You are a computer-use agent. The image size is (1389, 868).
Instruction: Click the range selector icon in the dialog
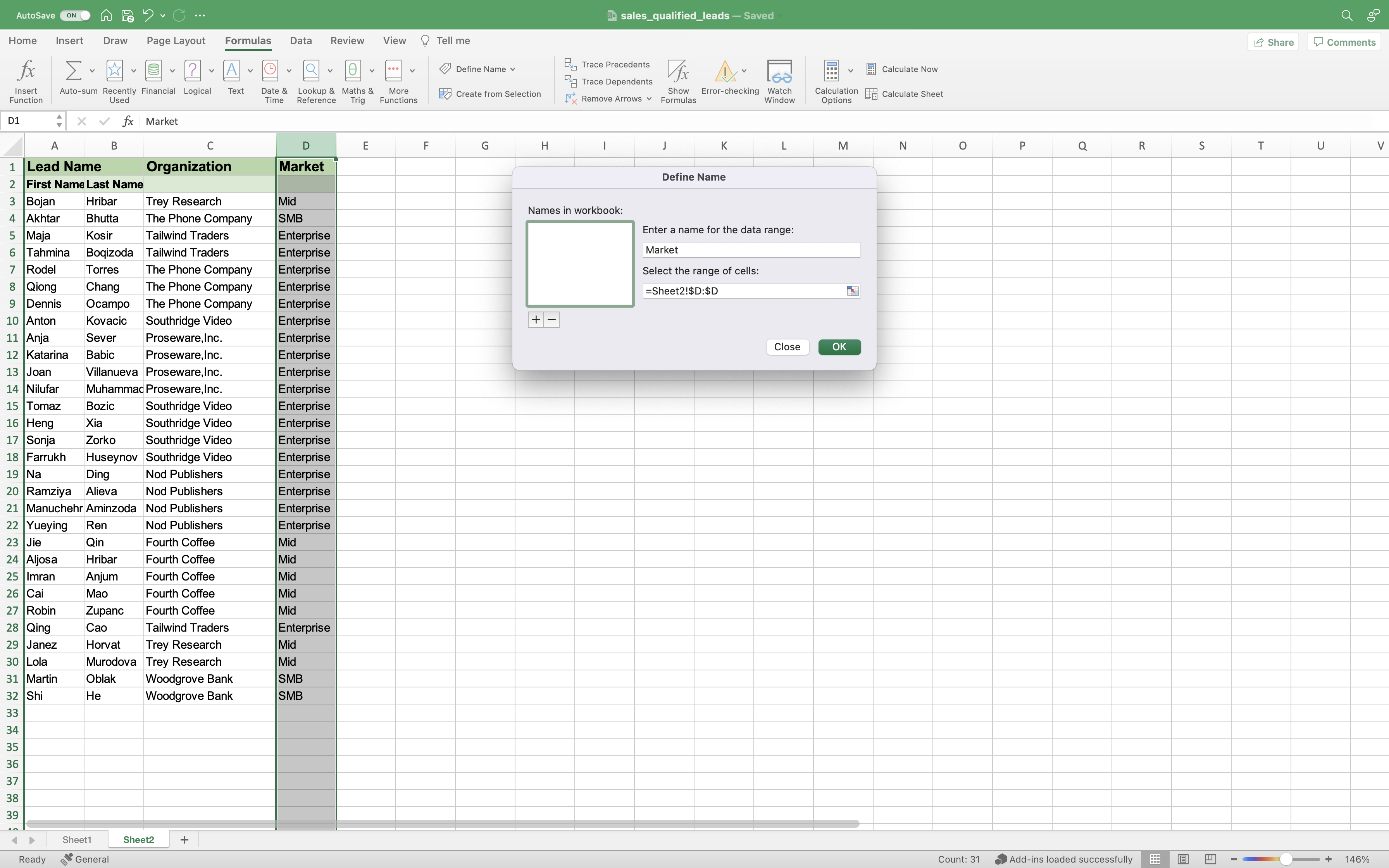852,291
